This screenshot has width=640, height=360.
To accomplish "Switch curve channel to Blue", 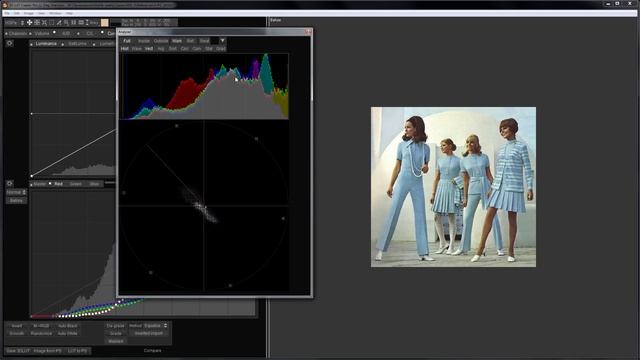I will (x=94, y=184).
